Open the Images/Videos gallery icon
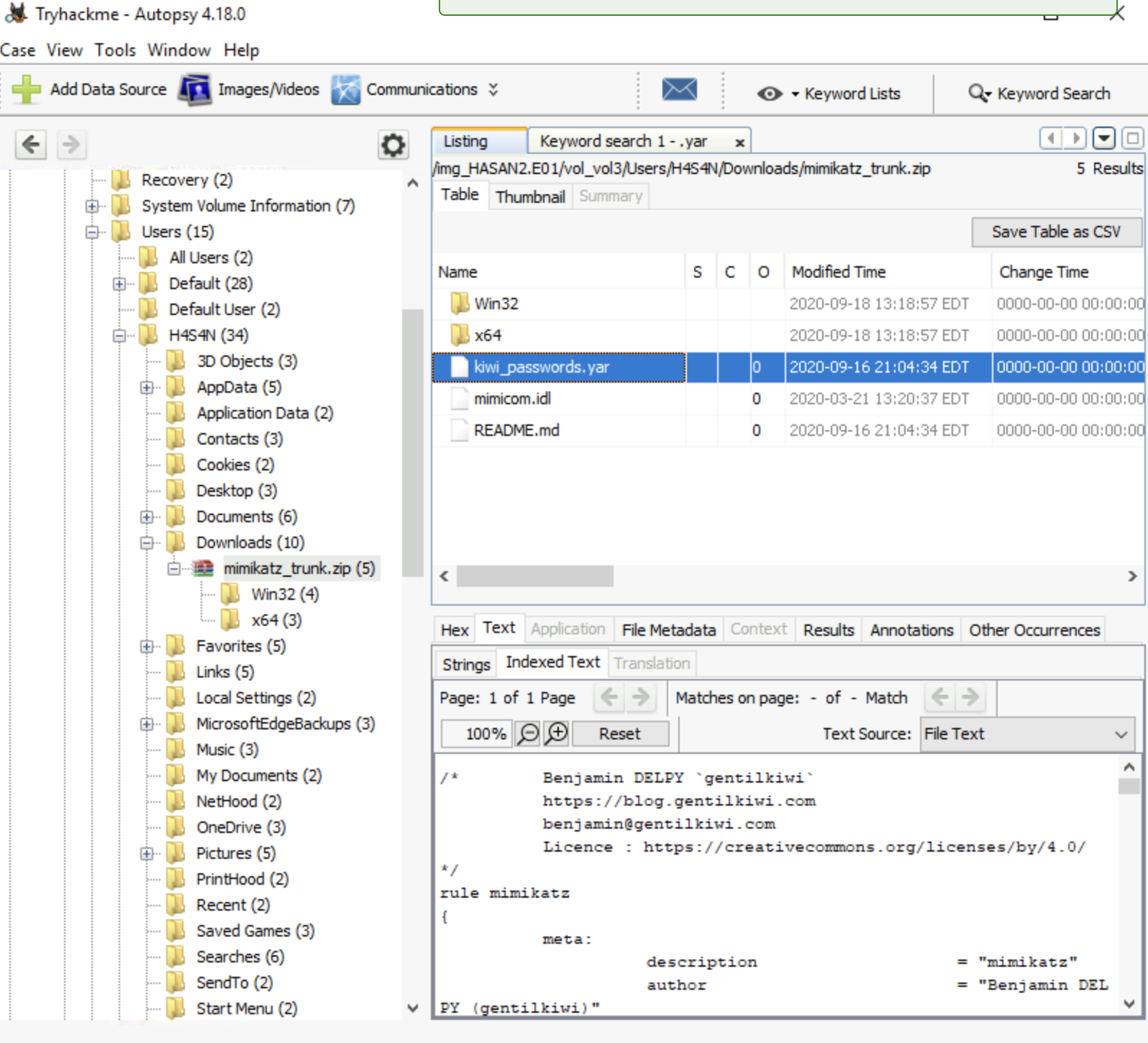 [x=195, y=89]
